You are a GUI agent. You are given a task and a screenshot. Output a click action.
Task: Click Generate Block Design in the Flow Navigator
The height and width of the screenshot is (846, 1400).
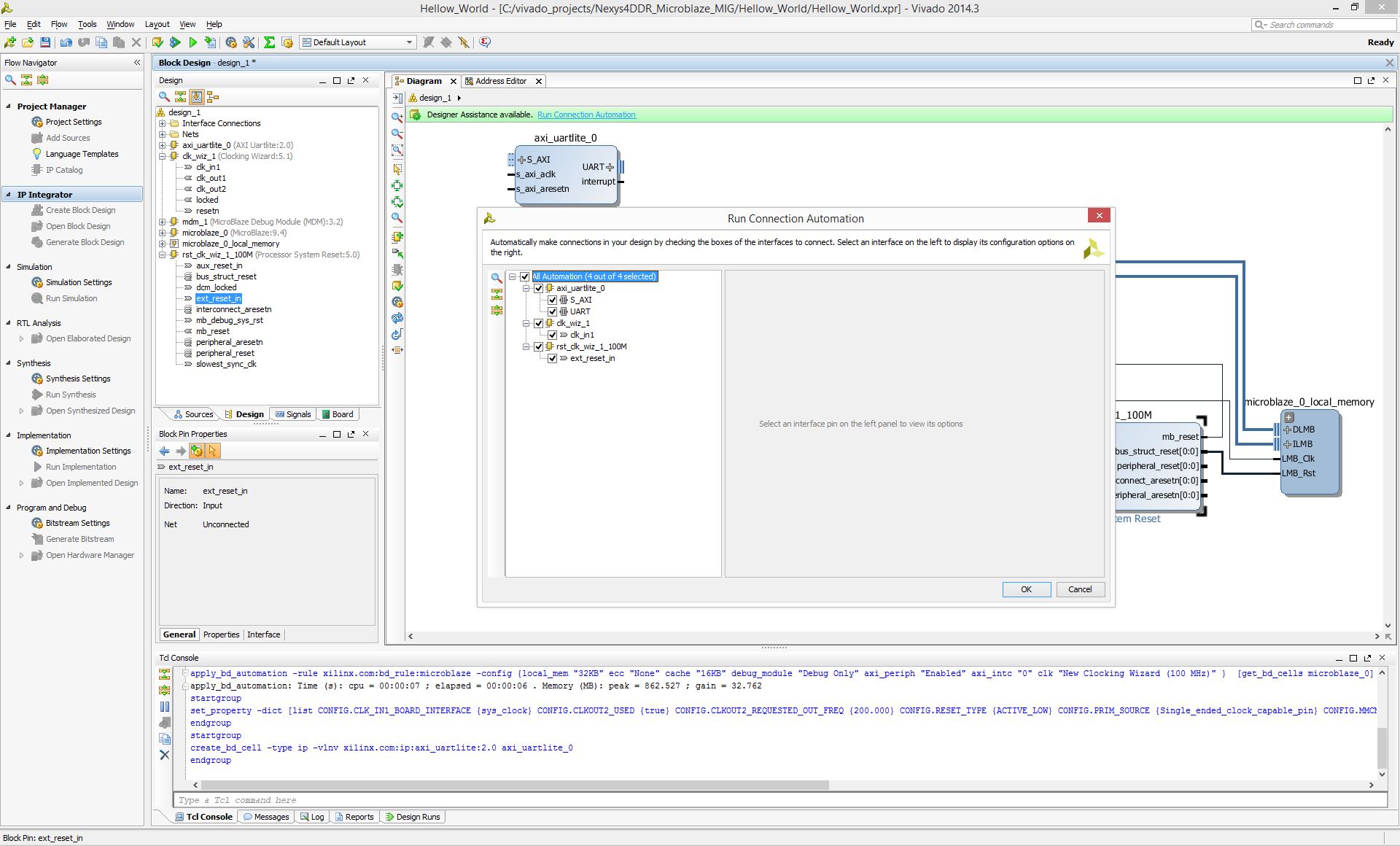tap(85, 242)
